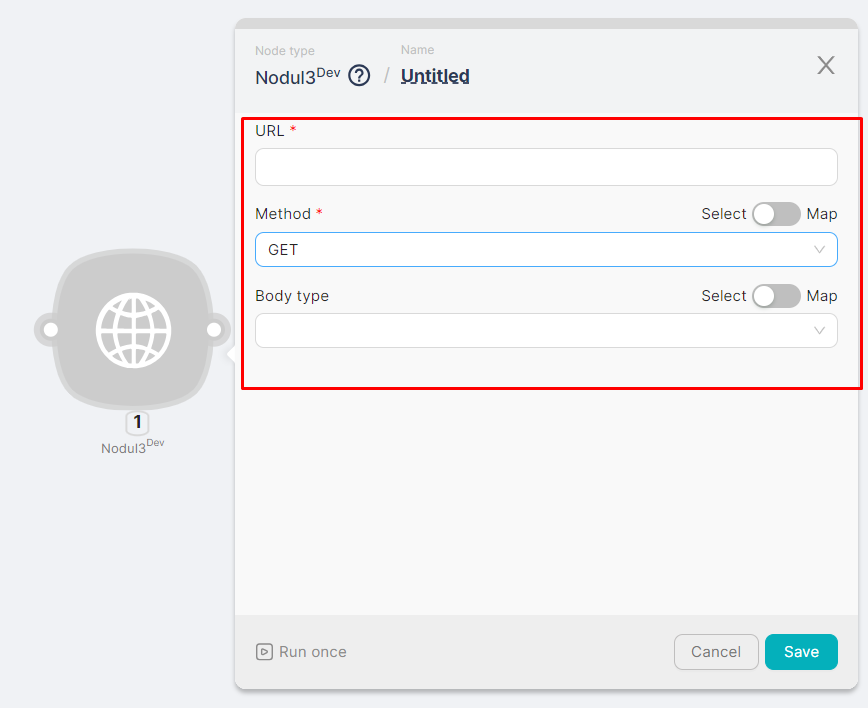
Task: Click the Run once play icon
Action: click(264, 652)
